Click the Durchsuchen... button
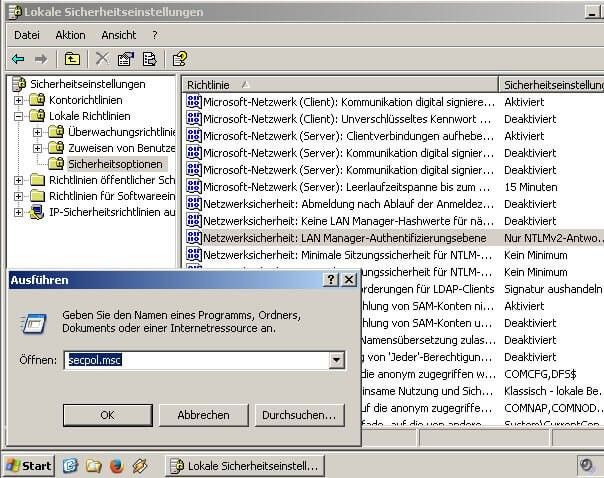Image resolution: width=604 pixels, height=478 pixels. point(298,414)
